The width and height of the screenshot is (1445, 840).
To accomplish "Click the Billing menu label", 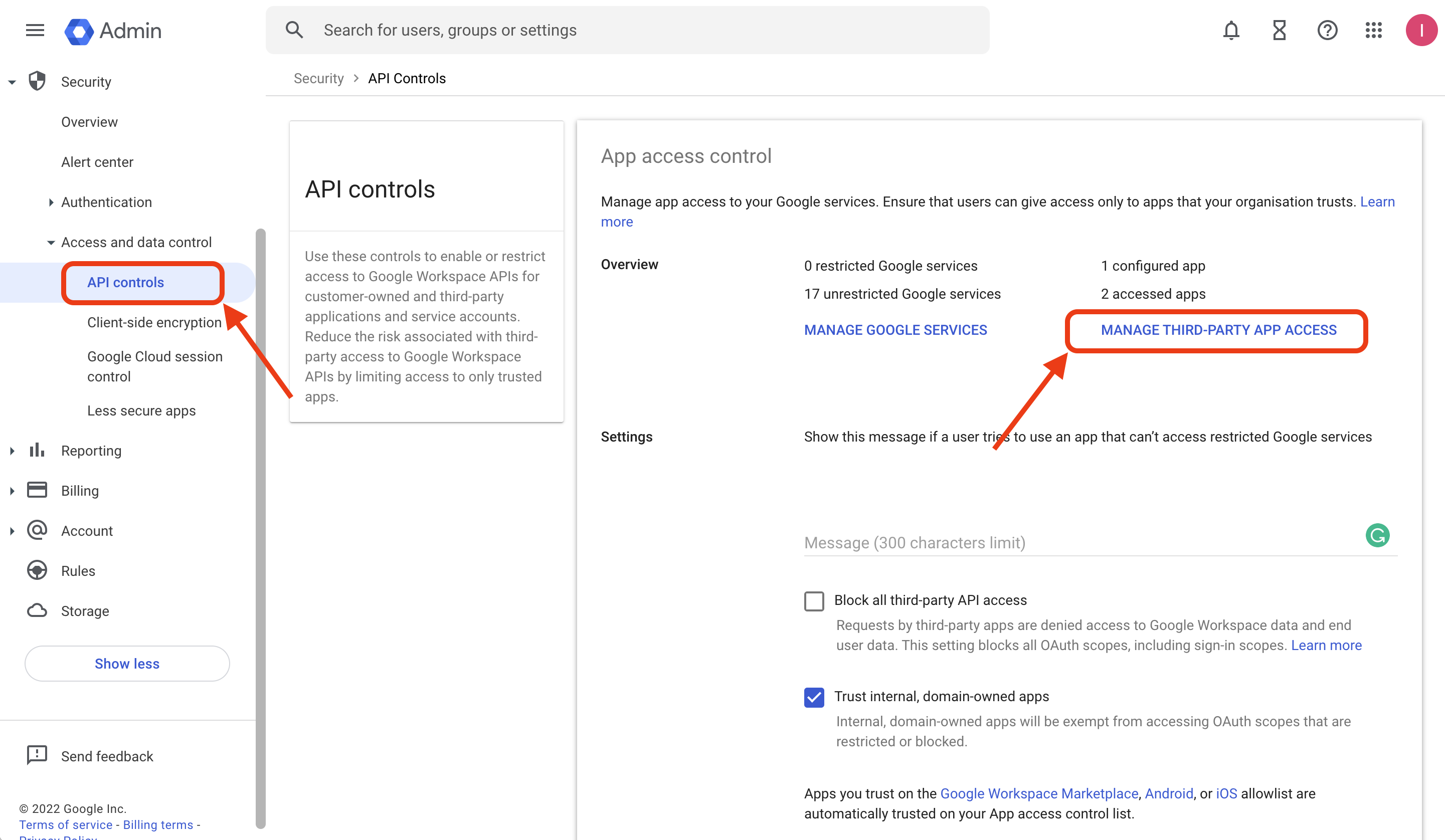I will (80, 491).
